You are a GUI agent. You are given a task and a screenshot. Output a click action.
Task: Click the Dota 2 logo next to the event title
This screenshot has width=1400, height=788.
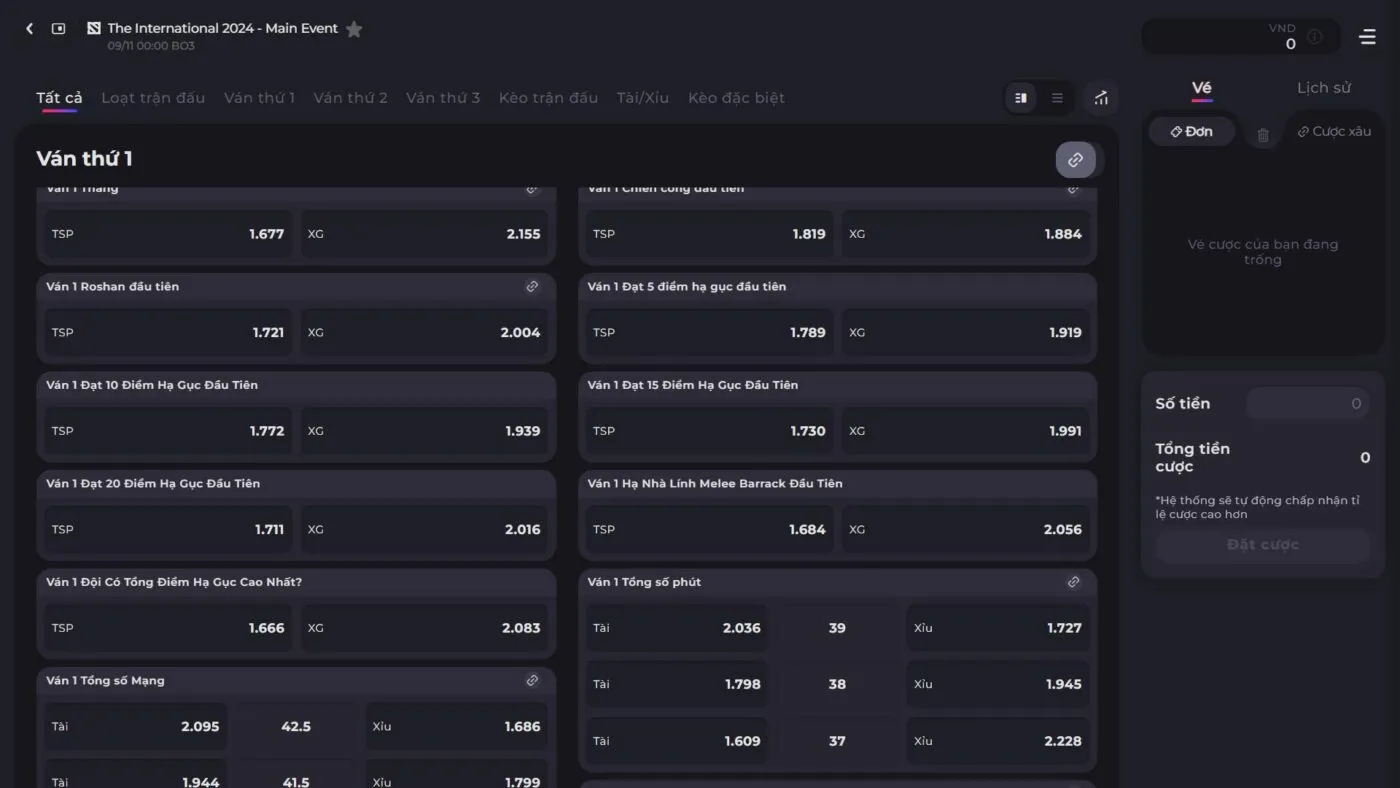click(94, 28)
